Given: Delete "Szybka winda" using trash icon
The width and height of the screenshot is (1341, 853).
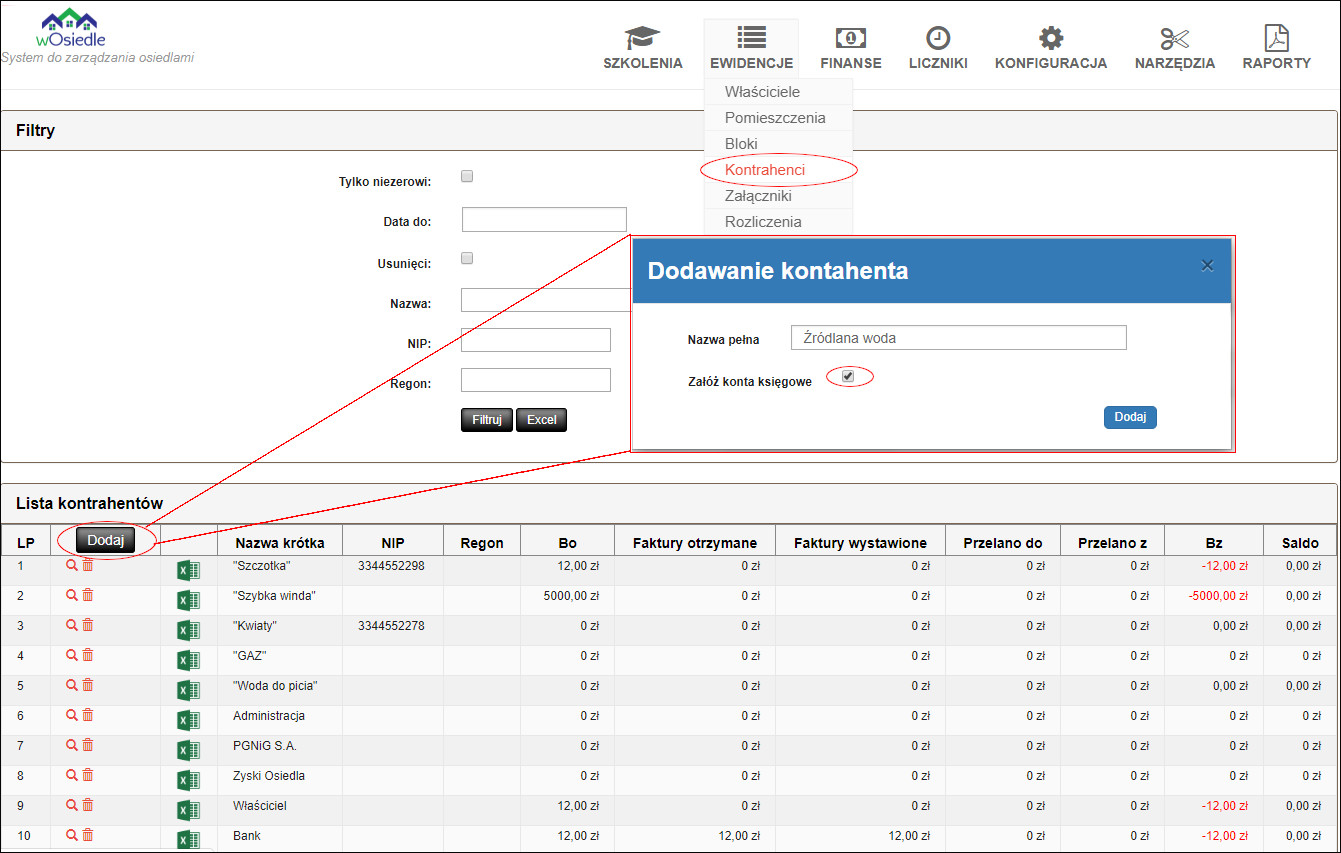Looking at the screenshot, I should (x=87, y=596).
